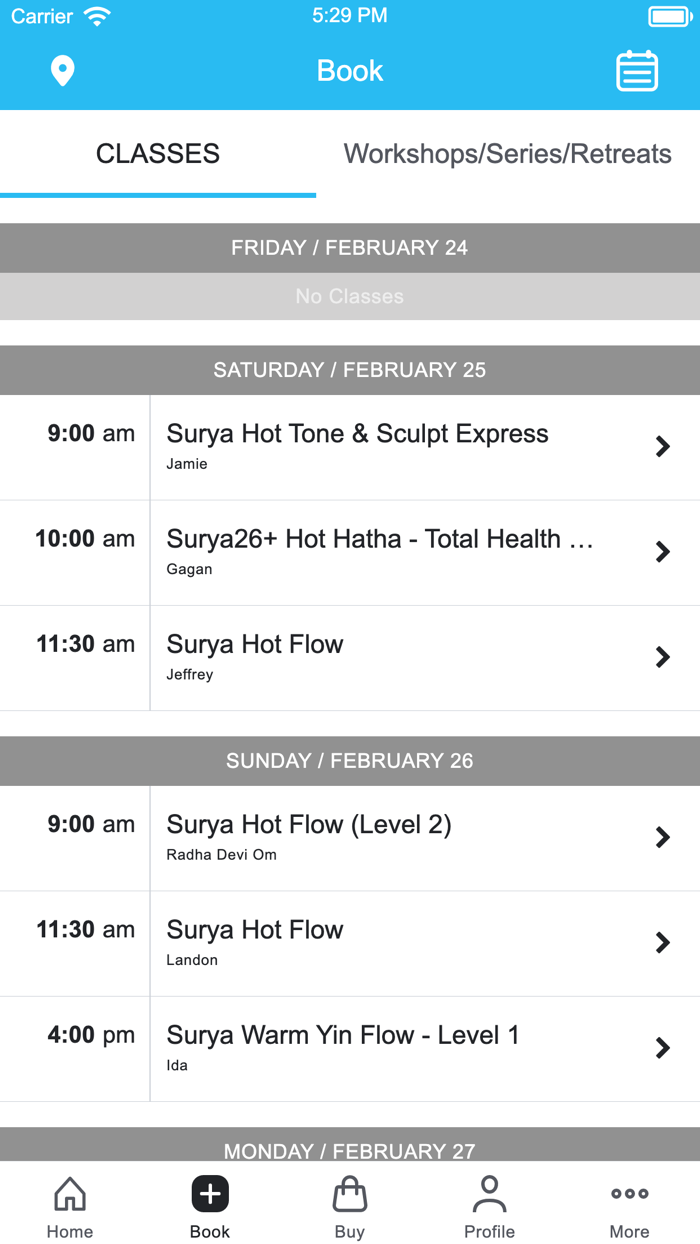This screenshot has height=1244, width=700.
Task: Select the SATURDAY / FEBRUARY 25 header
Action: (x=349, y=369)
